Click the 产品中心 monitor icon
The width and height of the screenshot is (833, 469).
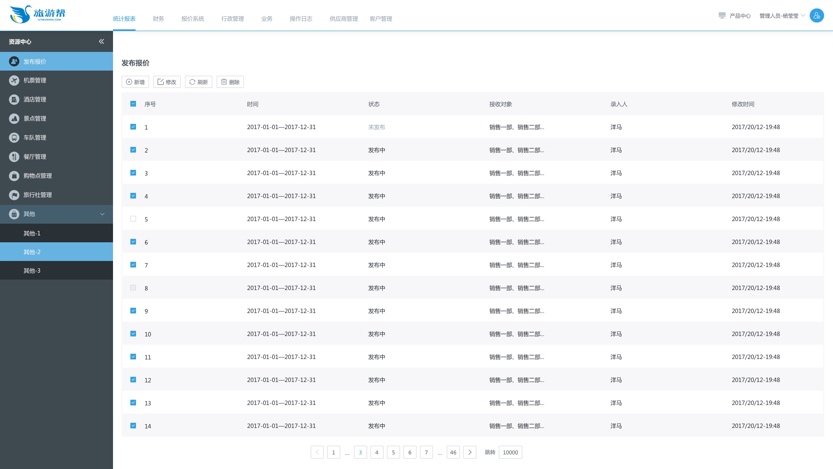[x=722, y=16]
